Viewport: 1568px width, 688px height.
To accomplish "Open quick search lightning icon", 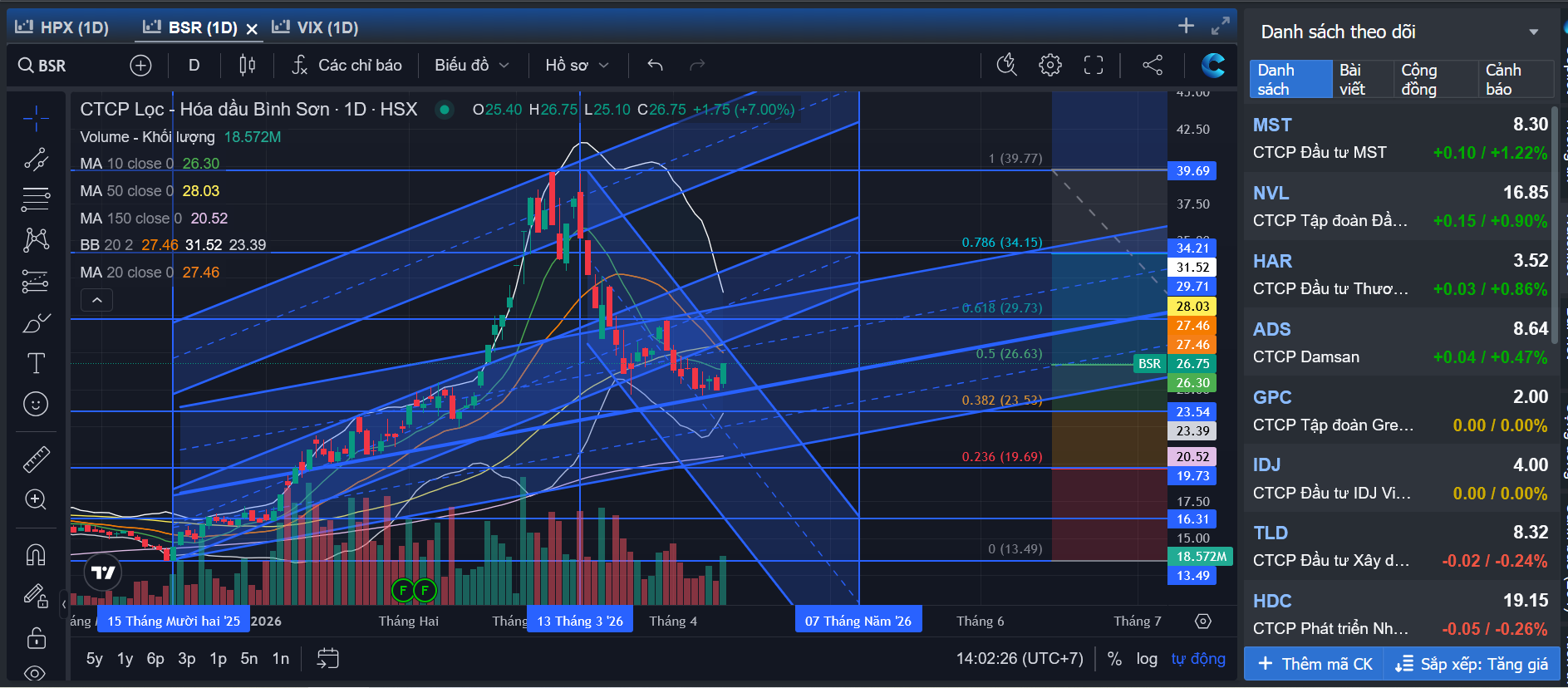I will (x=1006, y=65).
